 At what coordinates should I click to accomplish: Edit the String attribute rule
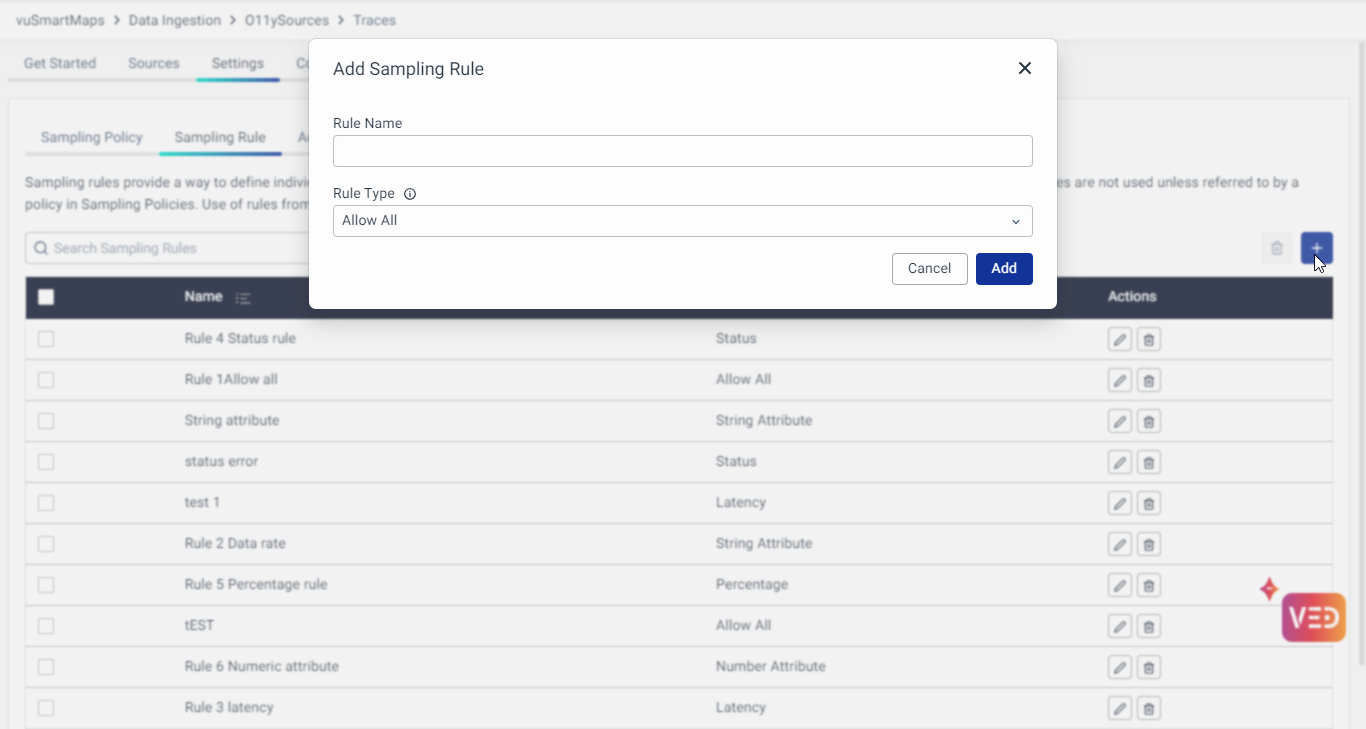pyautogui.click(x=1119, y=422)
